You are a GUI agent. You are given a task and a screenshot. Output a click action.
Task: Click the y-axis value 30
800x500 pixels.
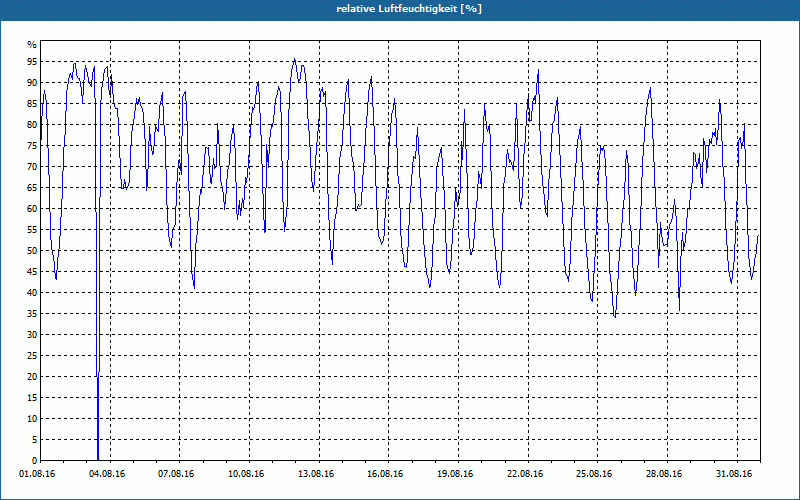coord(32,335)
